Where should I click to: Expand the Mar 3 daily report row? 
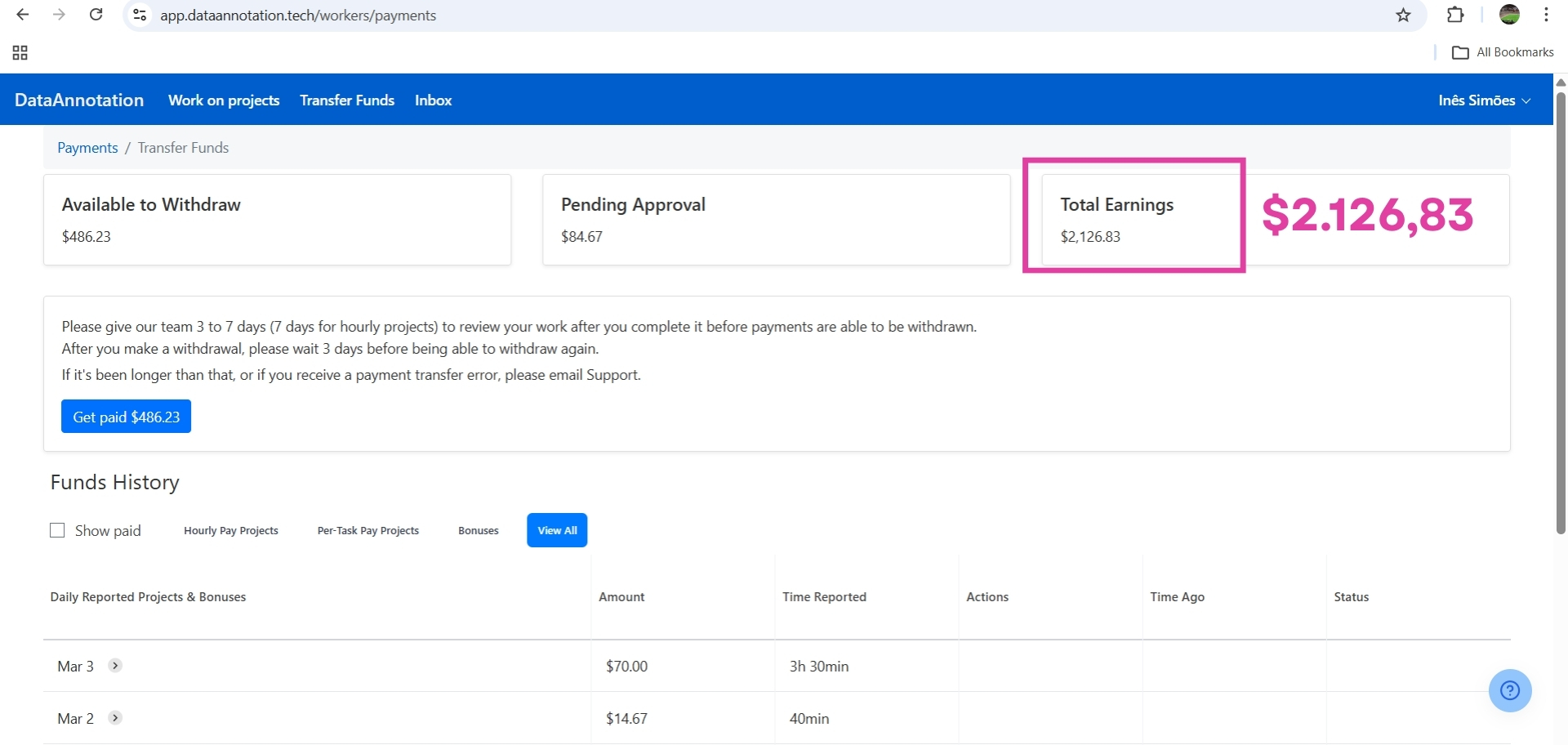[x=114, y=666]
